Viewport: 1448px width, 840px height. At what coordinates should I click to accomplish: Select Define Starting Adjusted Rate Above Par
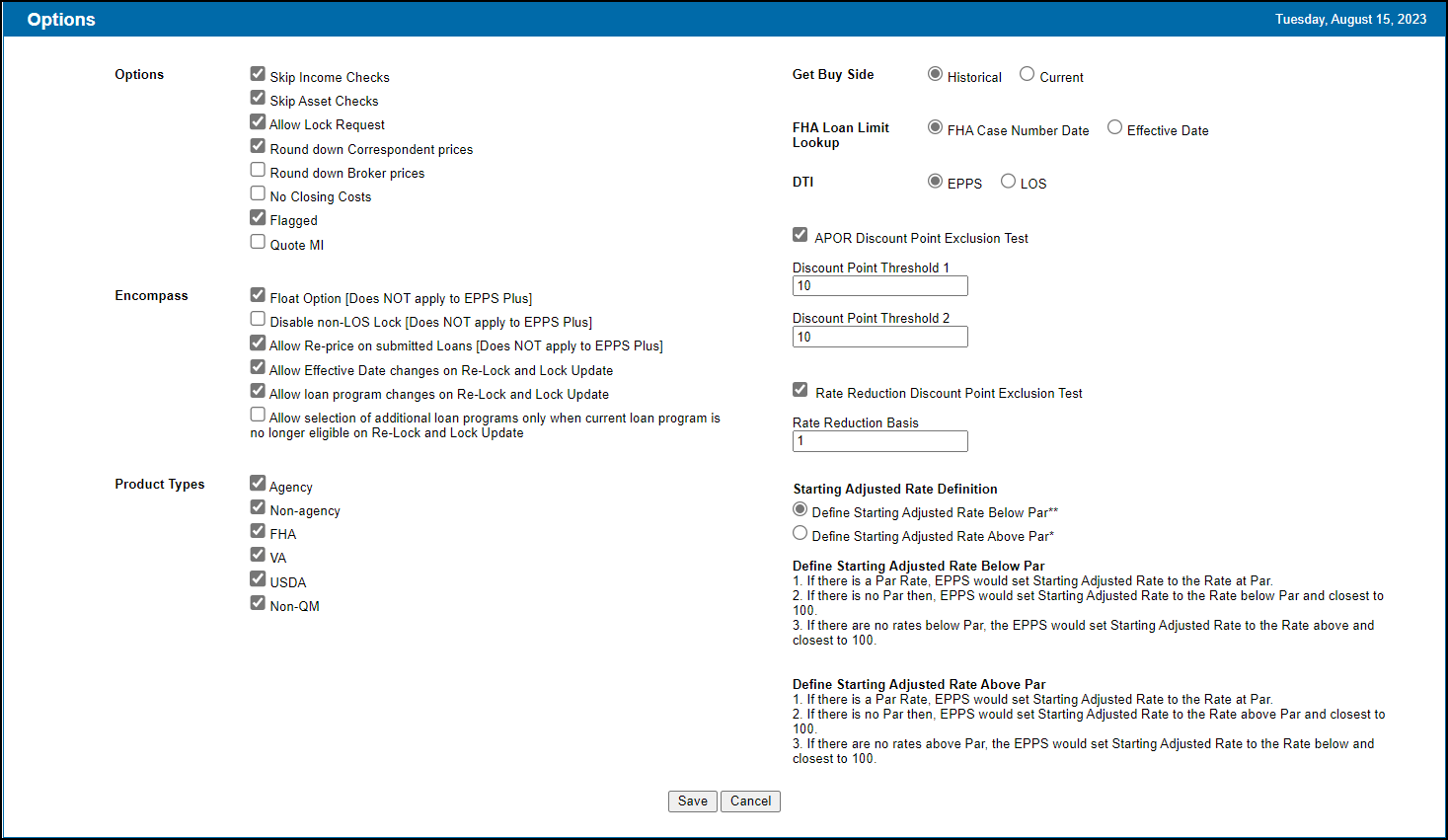tap(800, 533)
